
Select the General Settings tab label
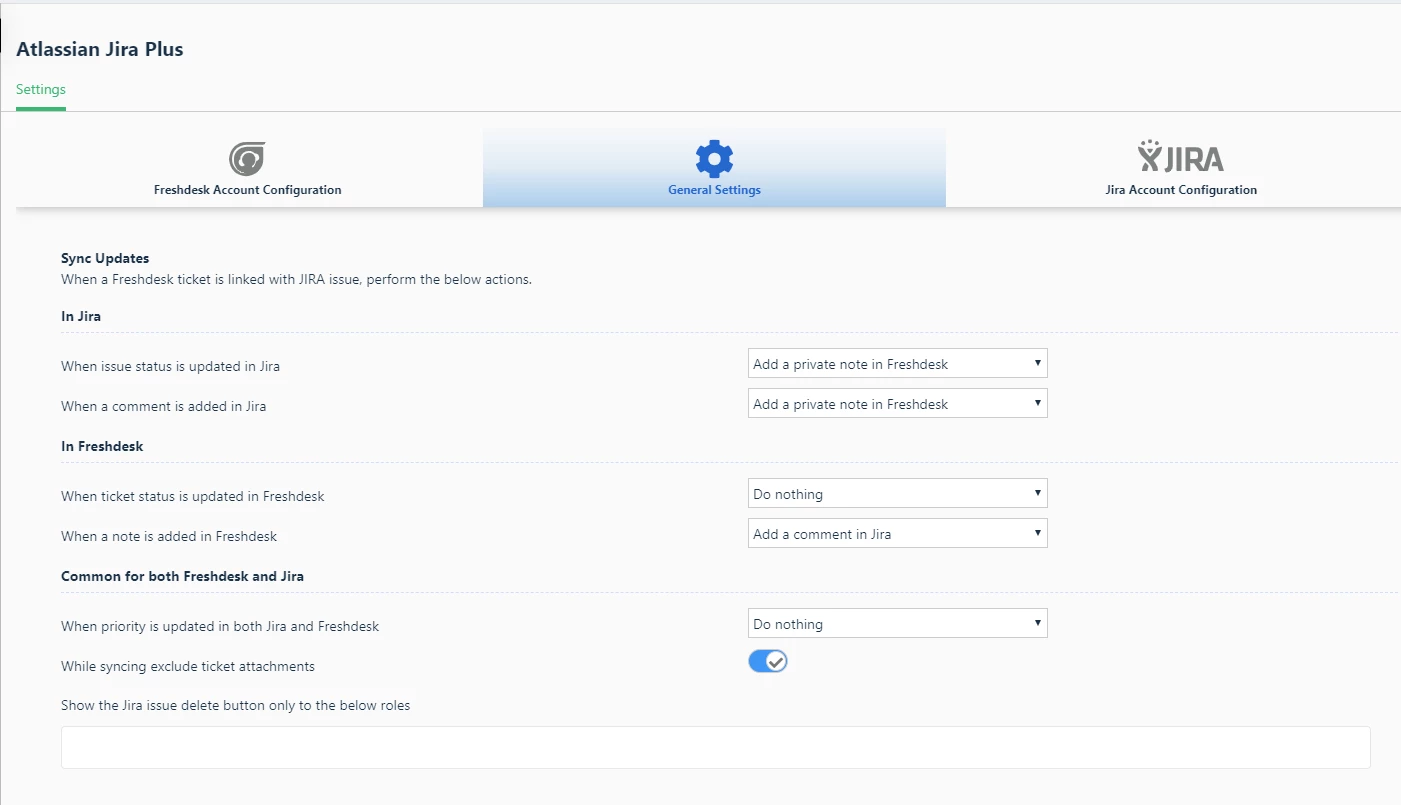coord(714,190)
